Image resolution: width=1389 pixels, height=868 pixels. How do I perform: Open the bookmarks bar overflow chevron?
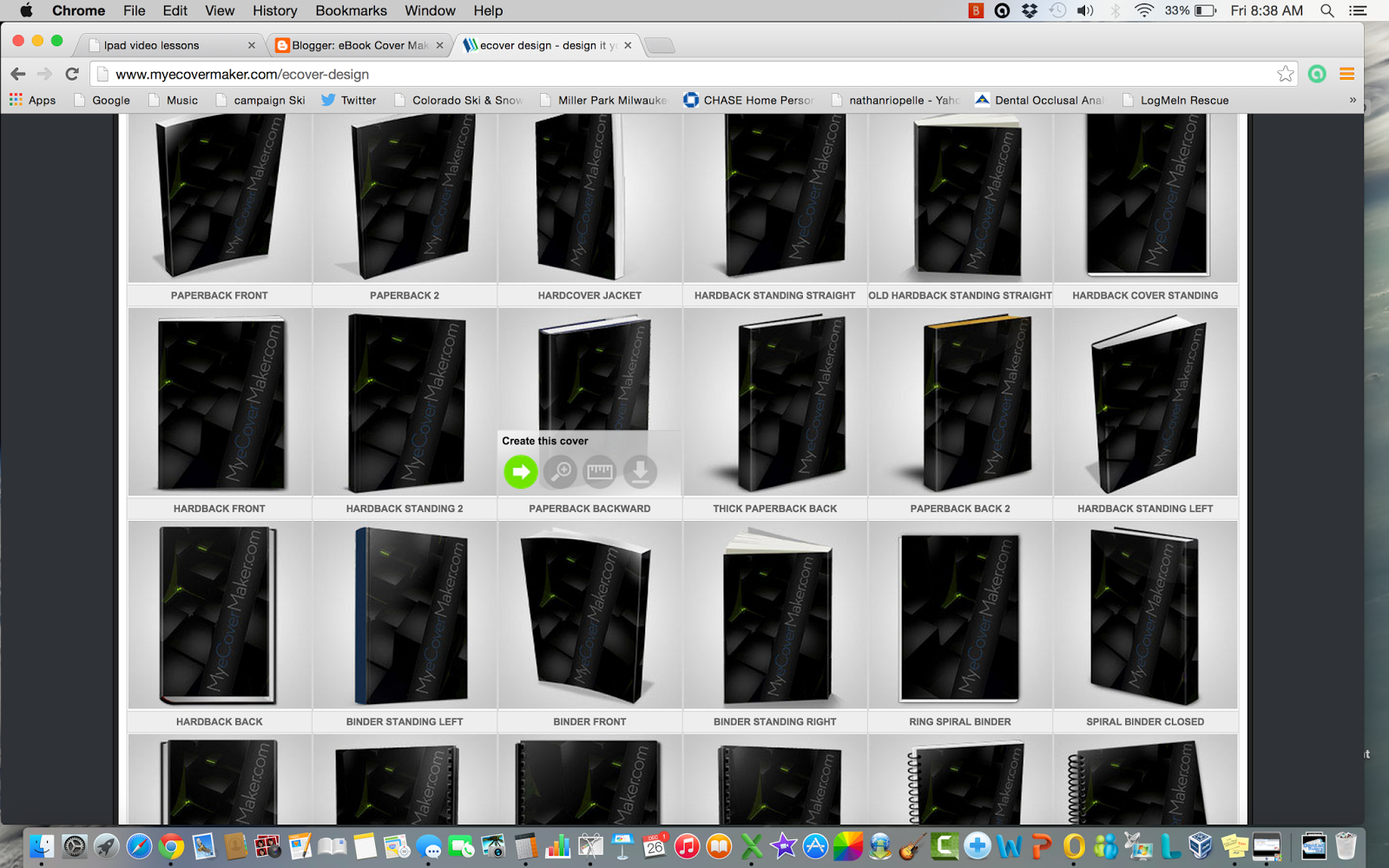[1353, 100]
